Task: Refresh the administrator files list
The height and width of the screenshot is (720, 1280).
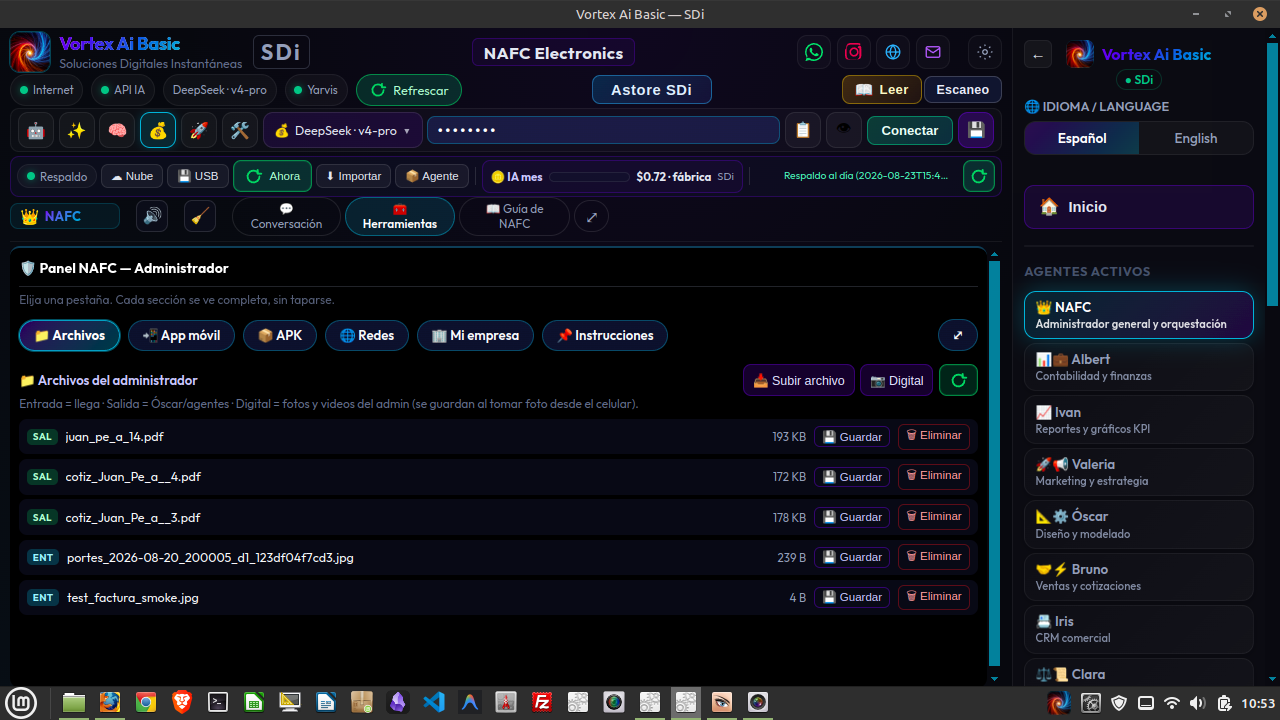Action: pyautogui.click(x=959, y=380)
